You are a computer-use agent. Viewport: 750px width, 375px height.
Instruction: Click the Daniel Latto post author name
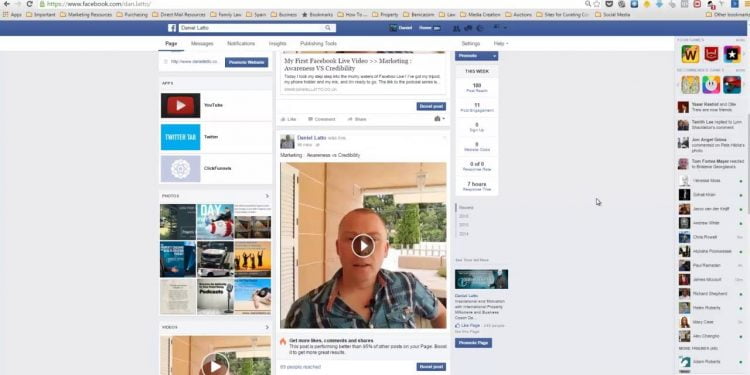[x=311, y=138]
